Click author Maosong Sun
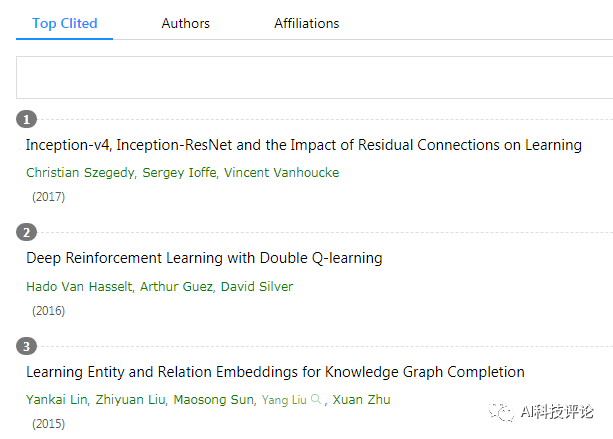The image size is (613, 439). [x=213, y=400]
